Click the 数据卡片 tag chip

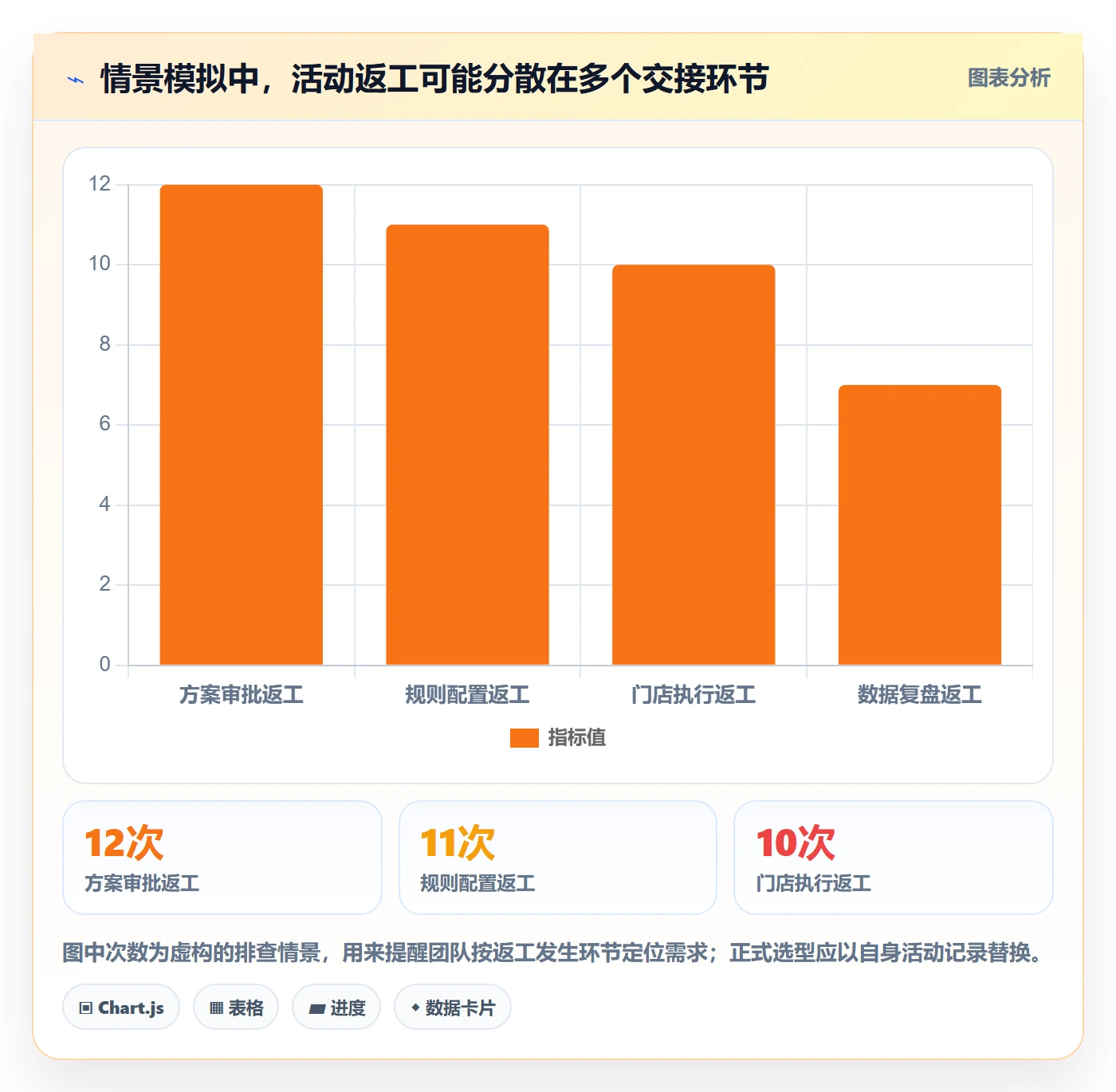(453, 1008)
